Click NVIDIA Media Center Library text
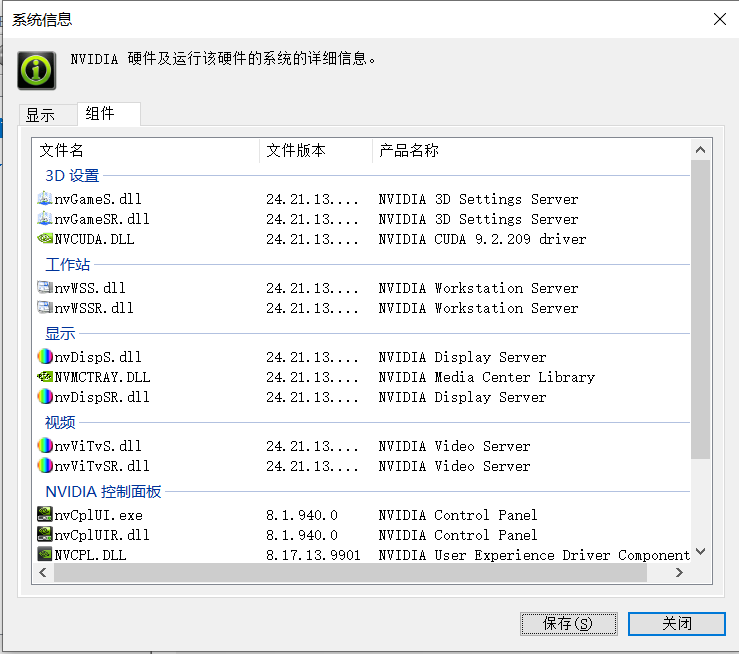The height and width of the screenshot is (654, 739). pyautogui.click(x=486, y=377)
